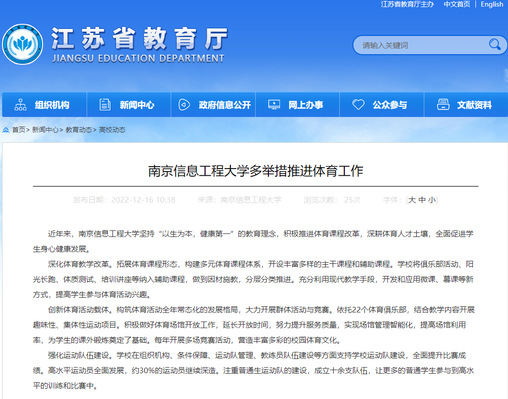
Task: Click the 公众参与 heart icon
Action: click(358, 105)
